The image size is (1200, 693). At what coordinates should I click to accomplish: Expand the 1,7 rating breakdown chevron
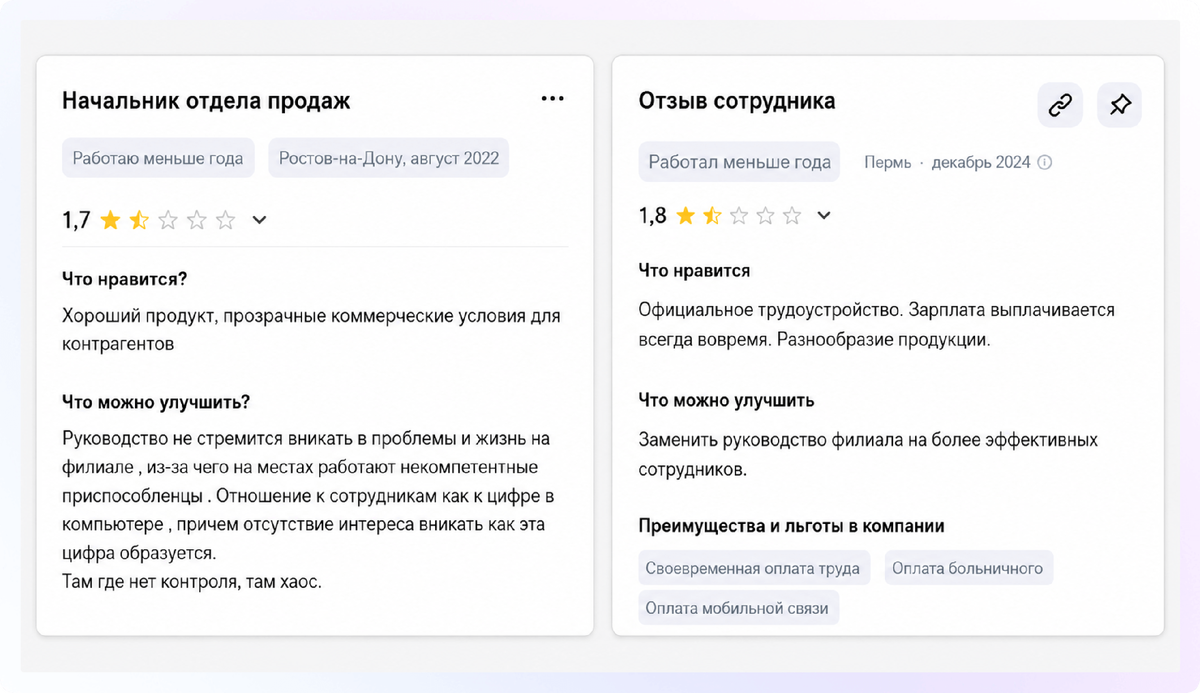[259, 220]
